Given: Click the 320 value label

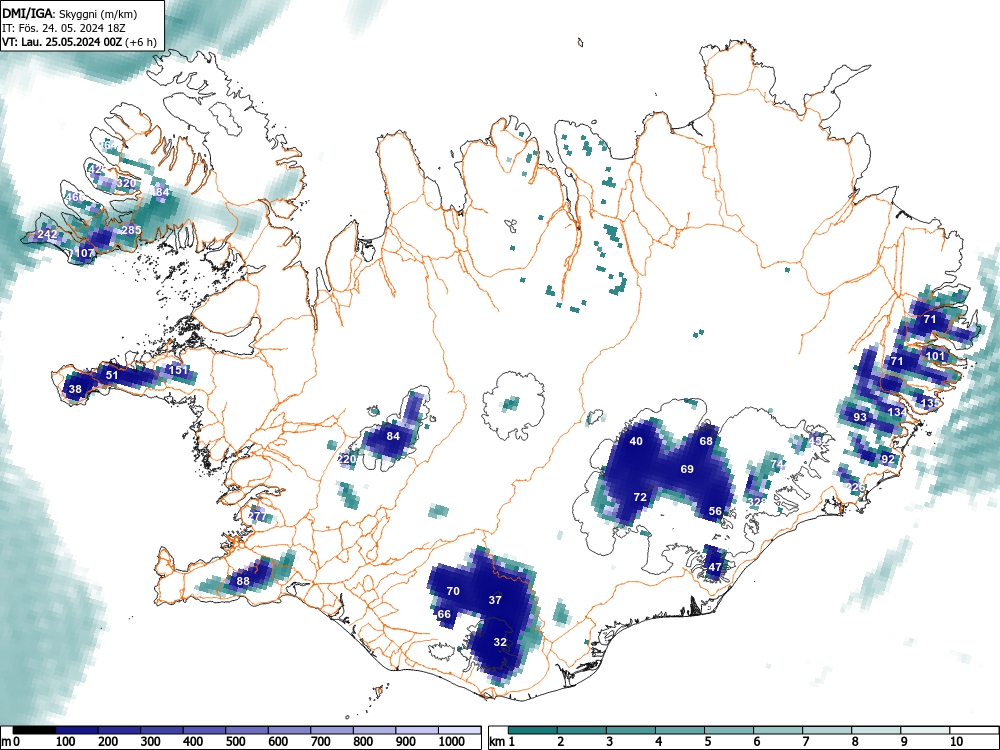Looking at the screenshot, I should (127, 183).
